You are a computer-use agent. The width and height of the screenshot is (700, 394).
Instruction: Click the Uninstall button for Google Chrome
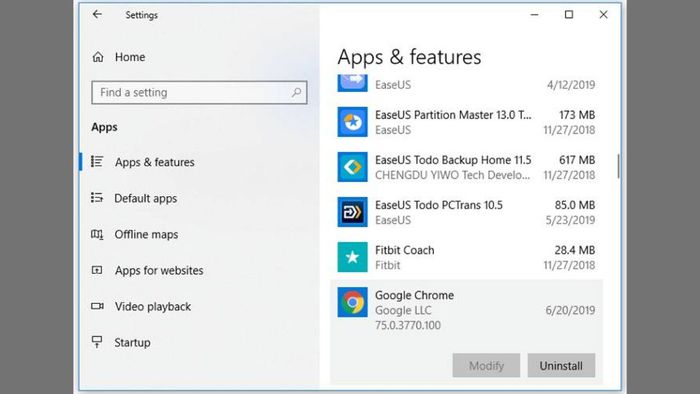(561, 365)
